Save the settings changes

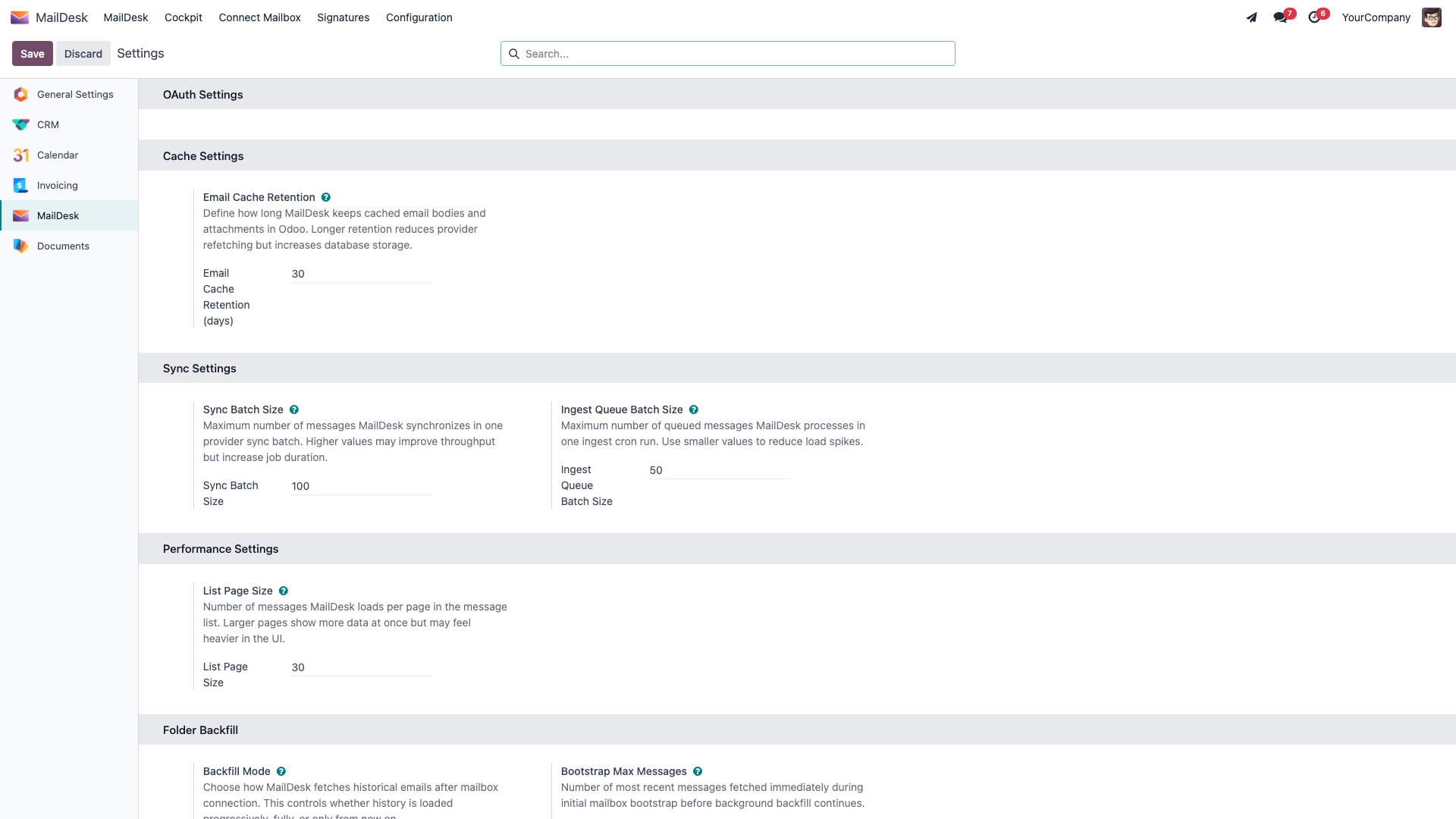(33, 54)
